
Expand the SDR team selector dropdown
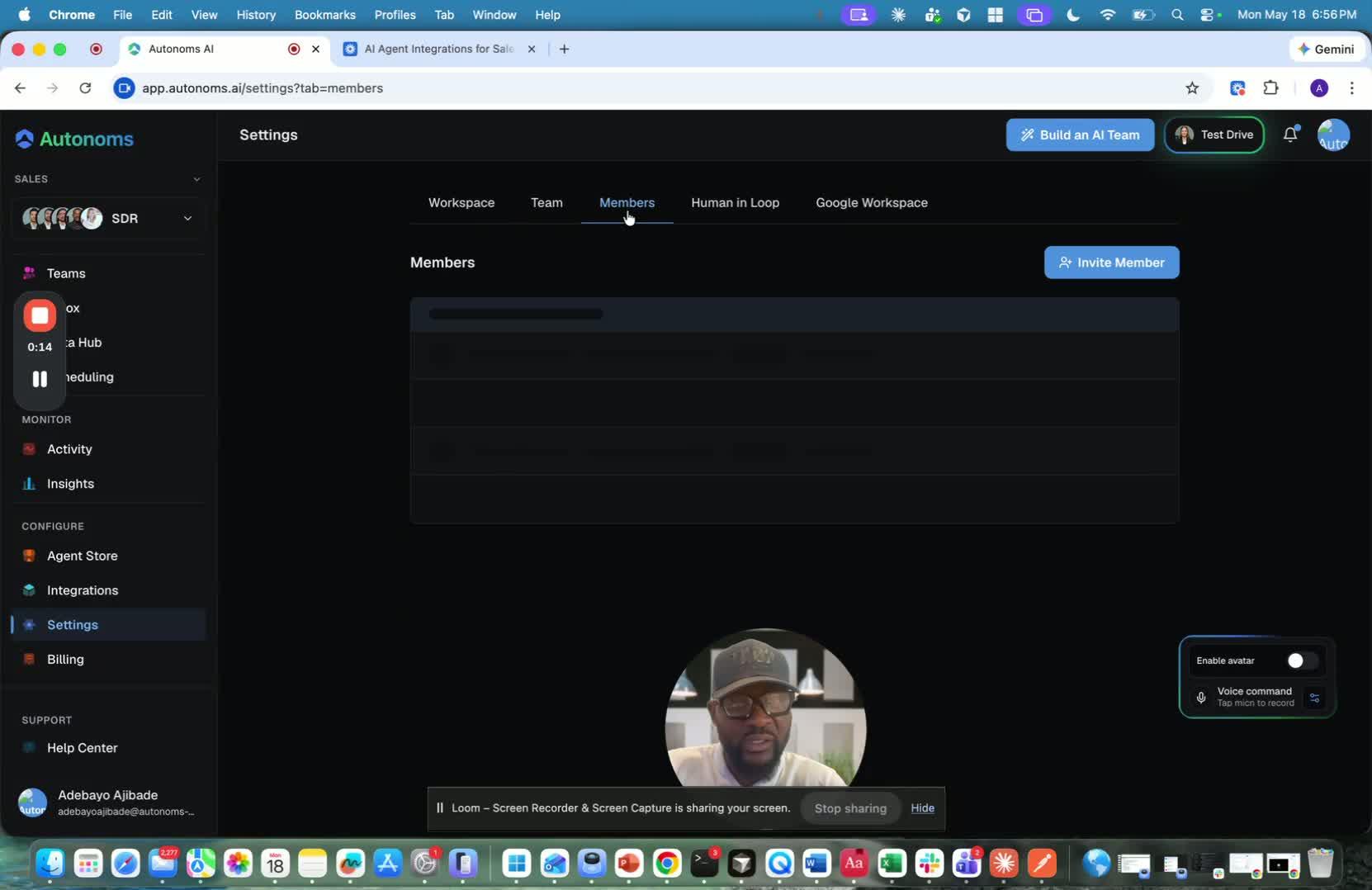point(107,218)
